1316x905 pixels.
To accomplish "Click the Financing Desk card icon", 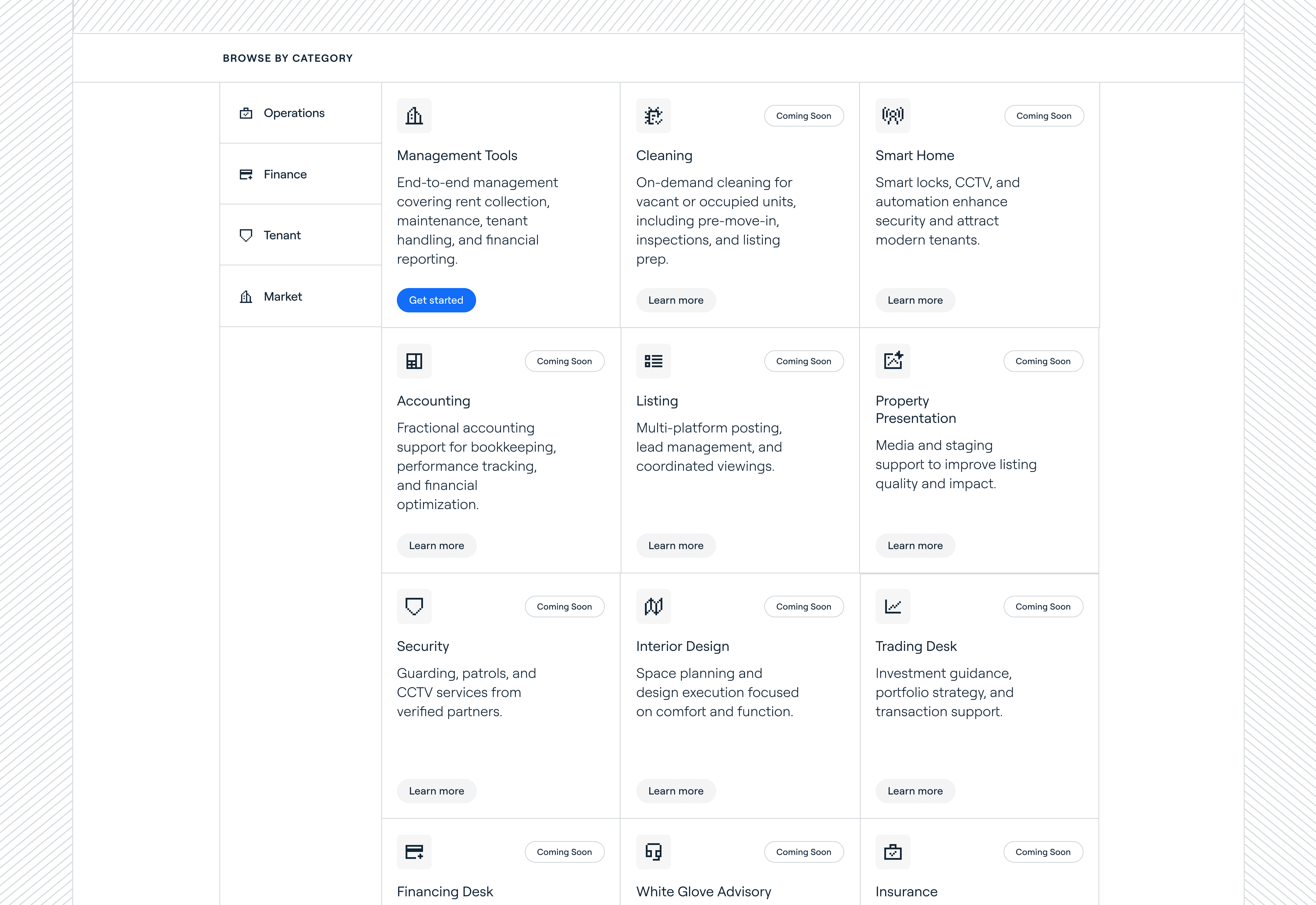I will [414, 852].
